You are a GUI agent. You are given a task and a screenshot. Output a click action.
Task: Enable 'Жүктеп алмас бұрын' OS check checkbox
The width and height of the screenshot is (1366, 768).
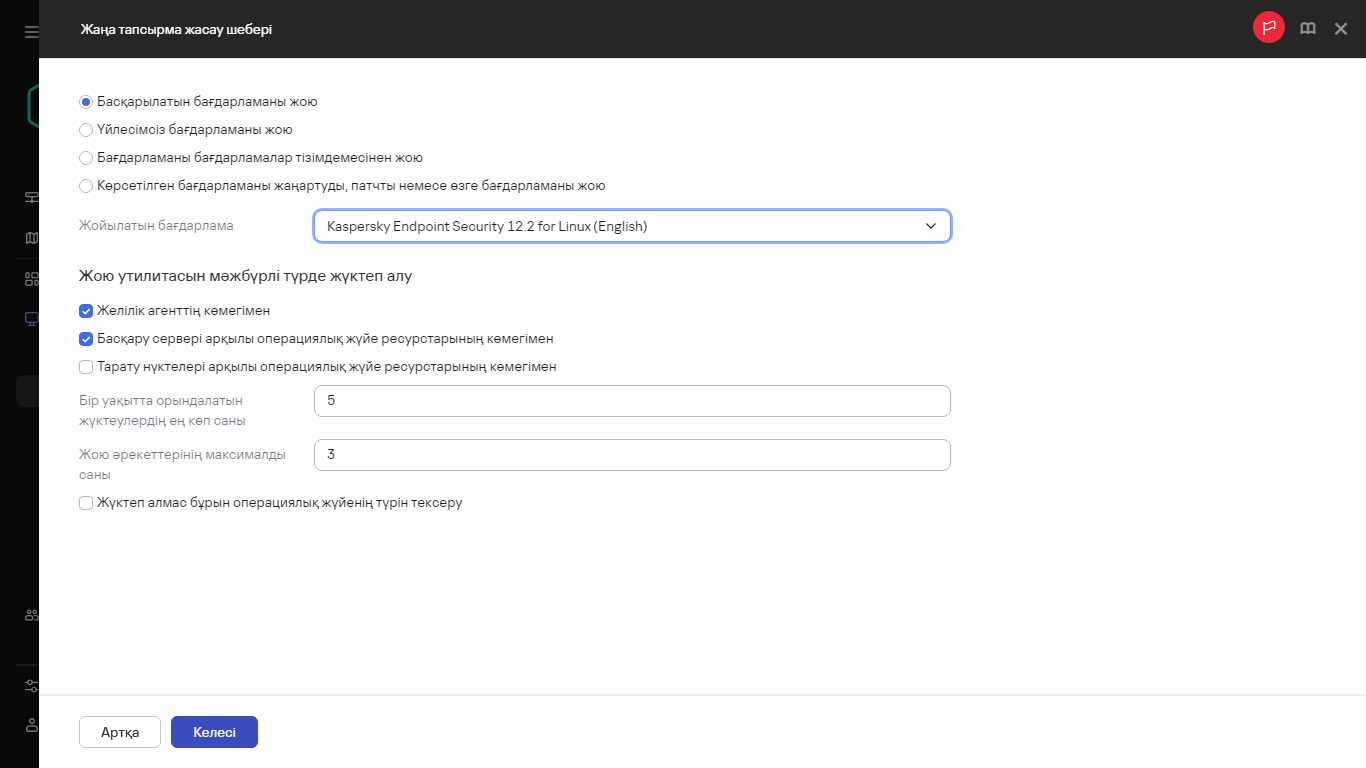coord(86,503)
